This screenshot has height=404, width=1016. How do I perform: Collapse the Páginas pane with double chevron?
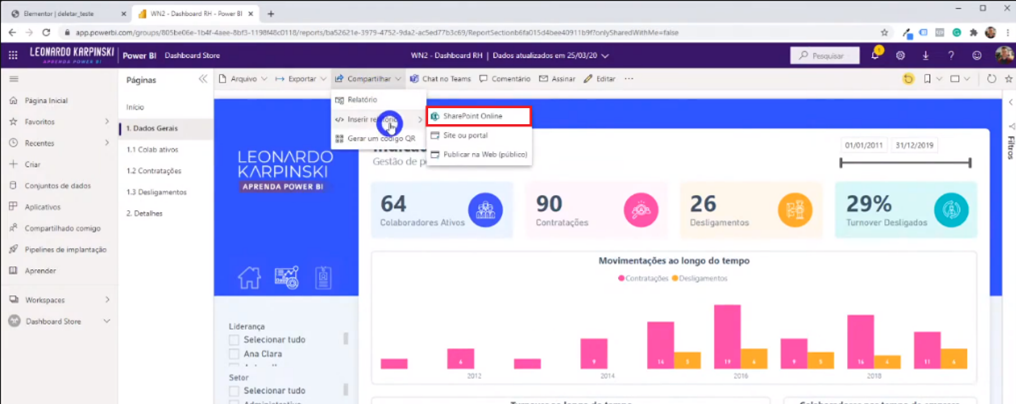click(x=203, y=79)
